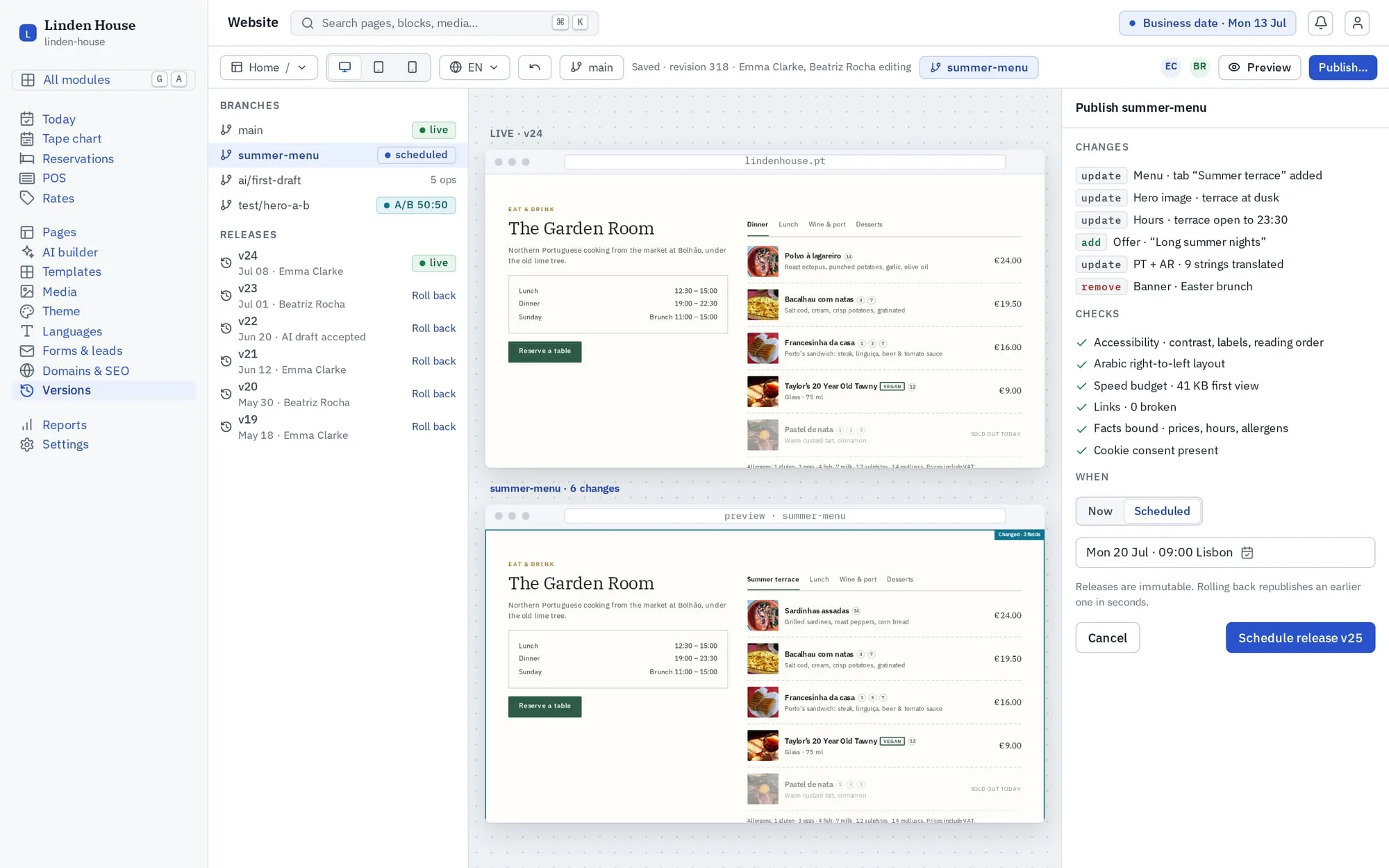Click the main branch button

592,67
